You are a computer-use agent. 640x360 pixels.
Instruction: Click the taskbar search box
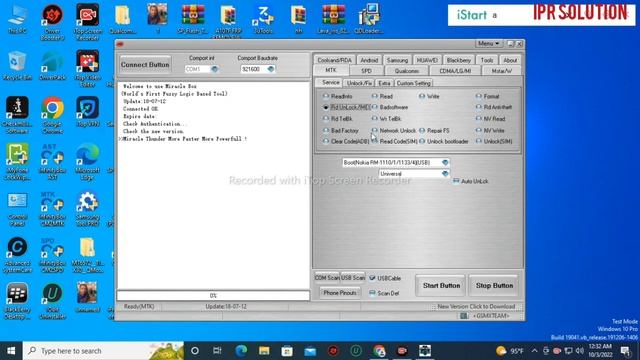pos(103,351)
